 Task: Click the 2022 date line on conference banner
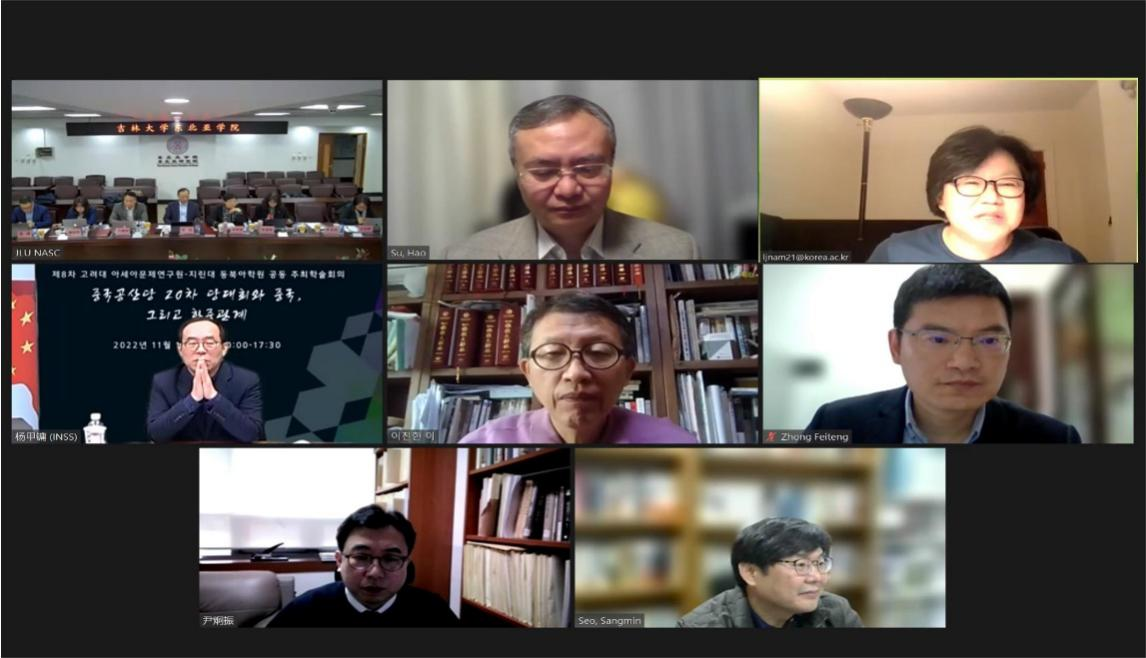coord(197,345)
